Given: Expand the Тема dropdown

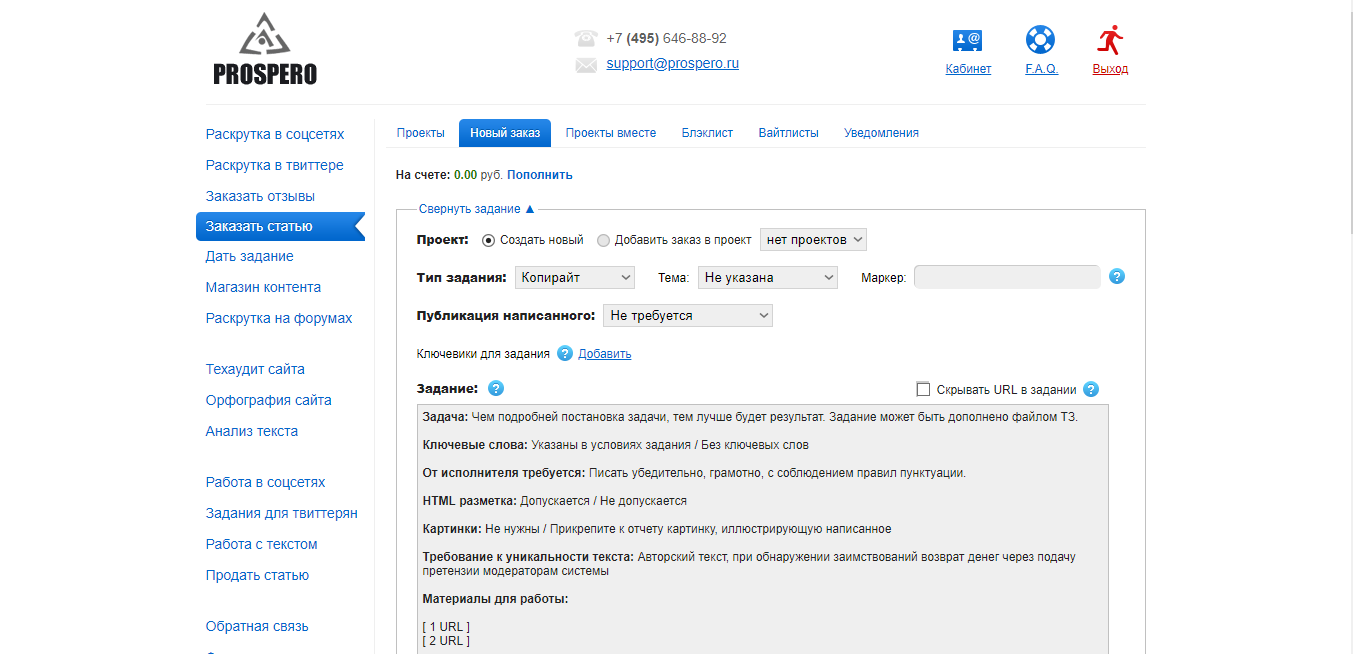Looking at the screenshot, I should point(767,277).
